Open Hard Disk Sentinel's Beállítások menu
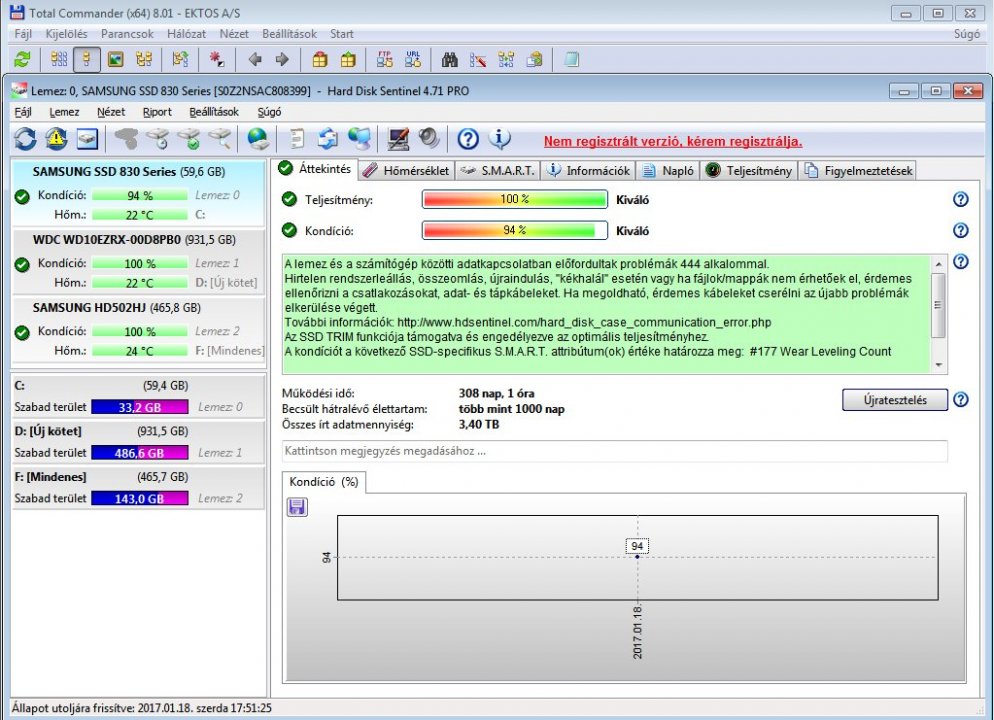Image resolution: width=994 pixels, height=720 pixels. pyautogui.click(x=214, y=112)
